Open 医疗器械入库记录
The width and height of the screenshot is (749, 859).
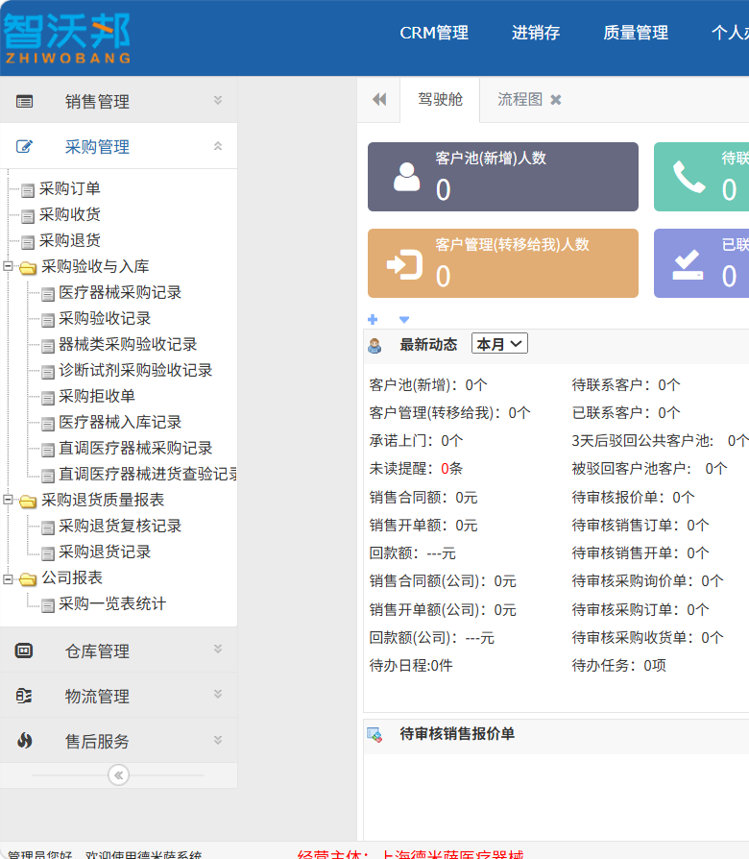(120, 422)
